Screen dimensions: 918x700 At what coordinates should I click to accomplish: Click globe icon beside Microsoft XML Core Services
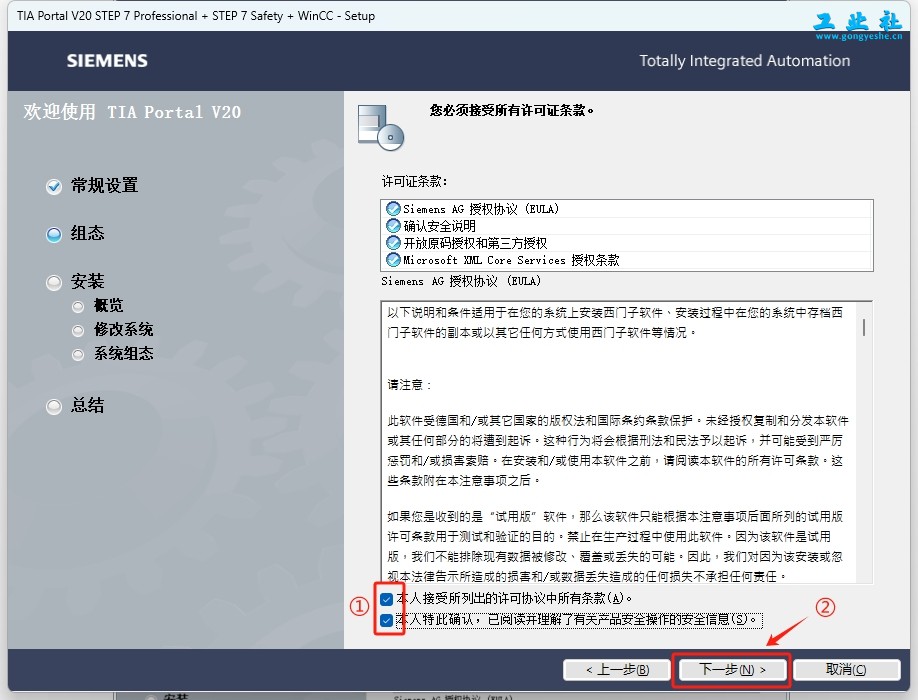coord(393,260)
